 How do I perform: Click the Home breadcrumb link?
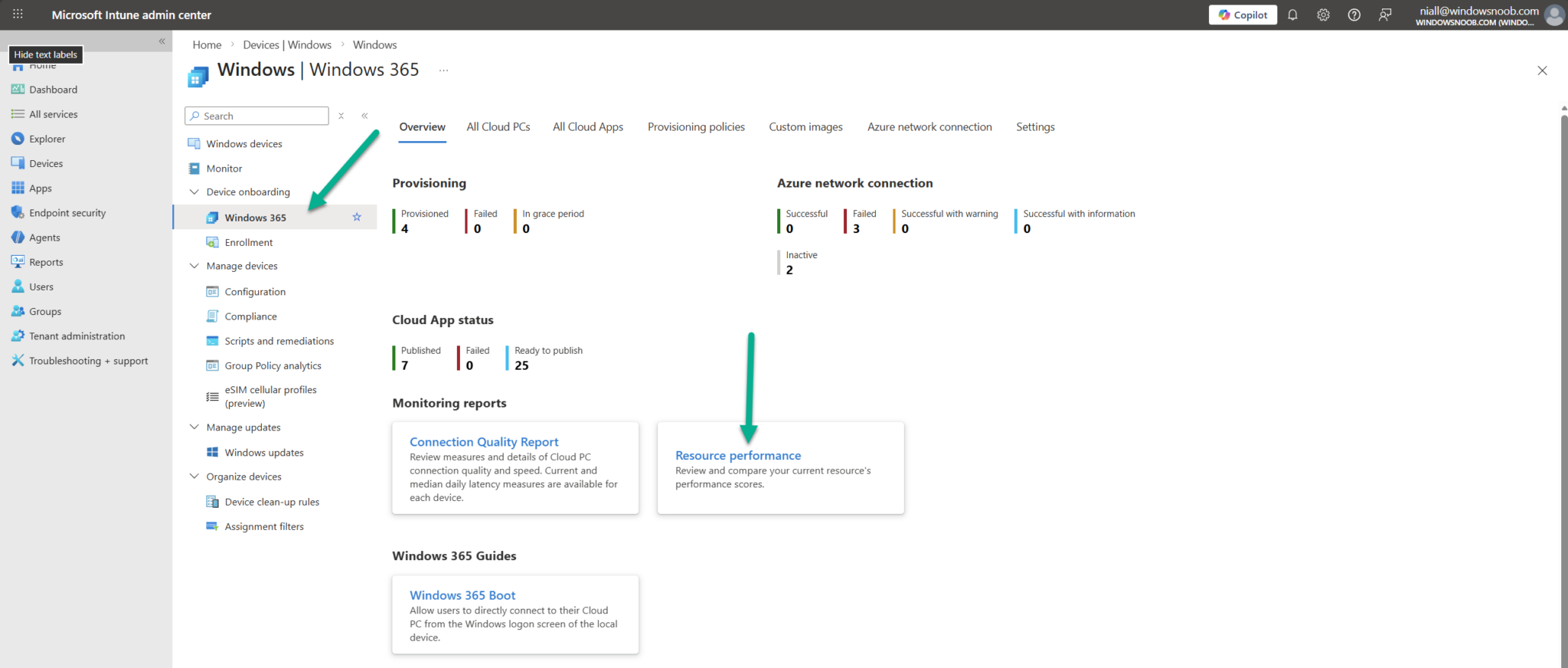click(207, 44)
